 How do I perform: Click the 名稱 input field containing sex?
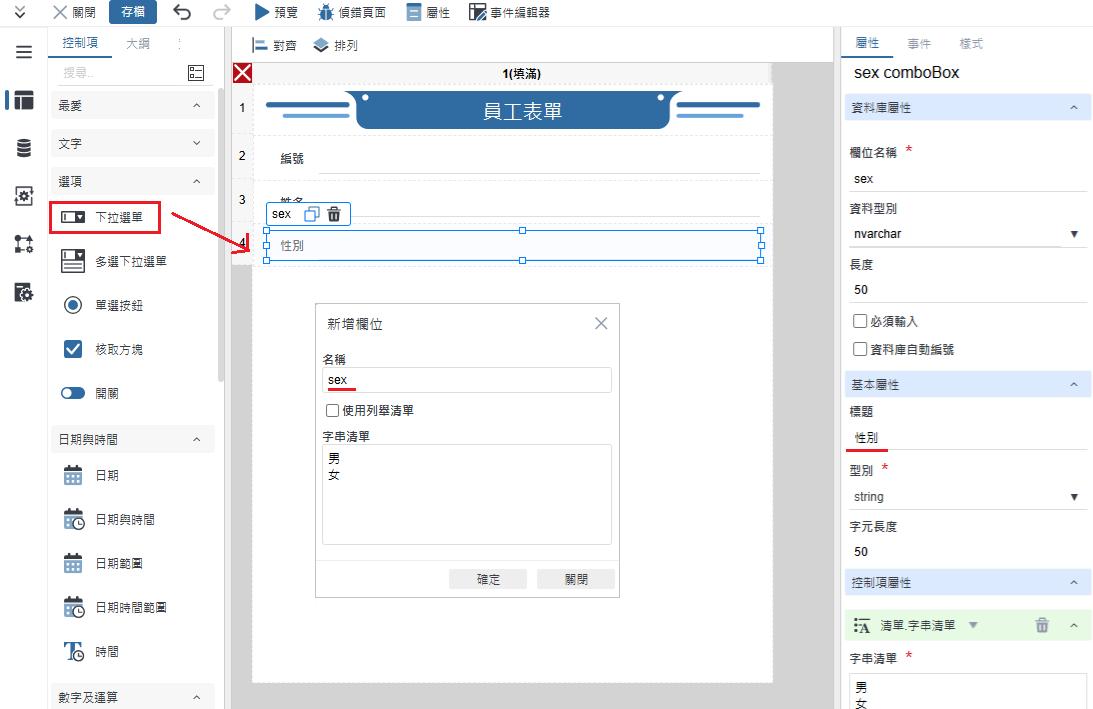click(466, 380)
